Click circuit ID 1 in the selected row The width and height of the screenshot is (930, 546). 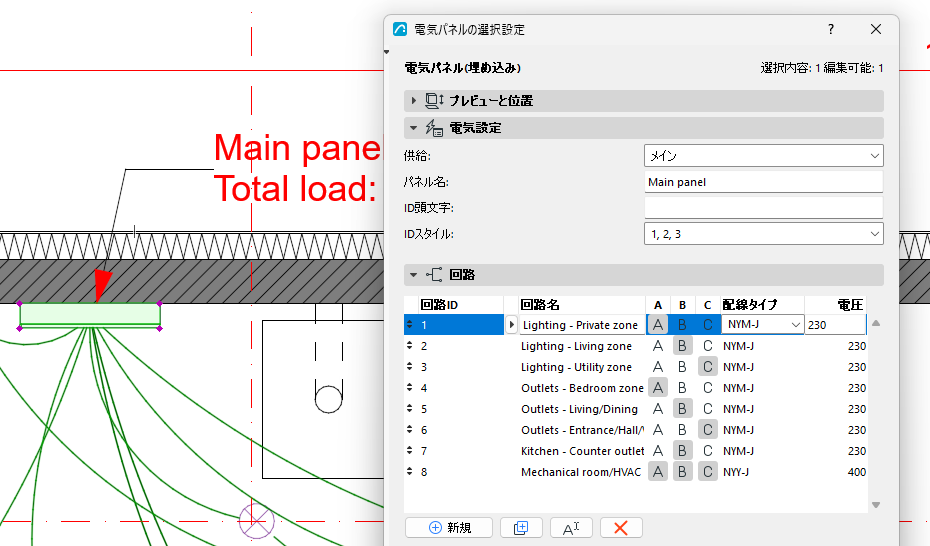[x=424, y=325]
